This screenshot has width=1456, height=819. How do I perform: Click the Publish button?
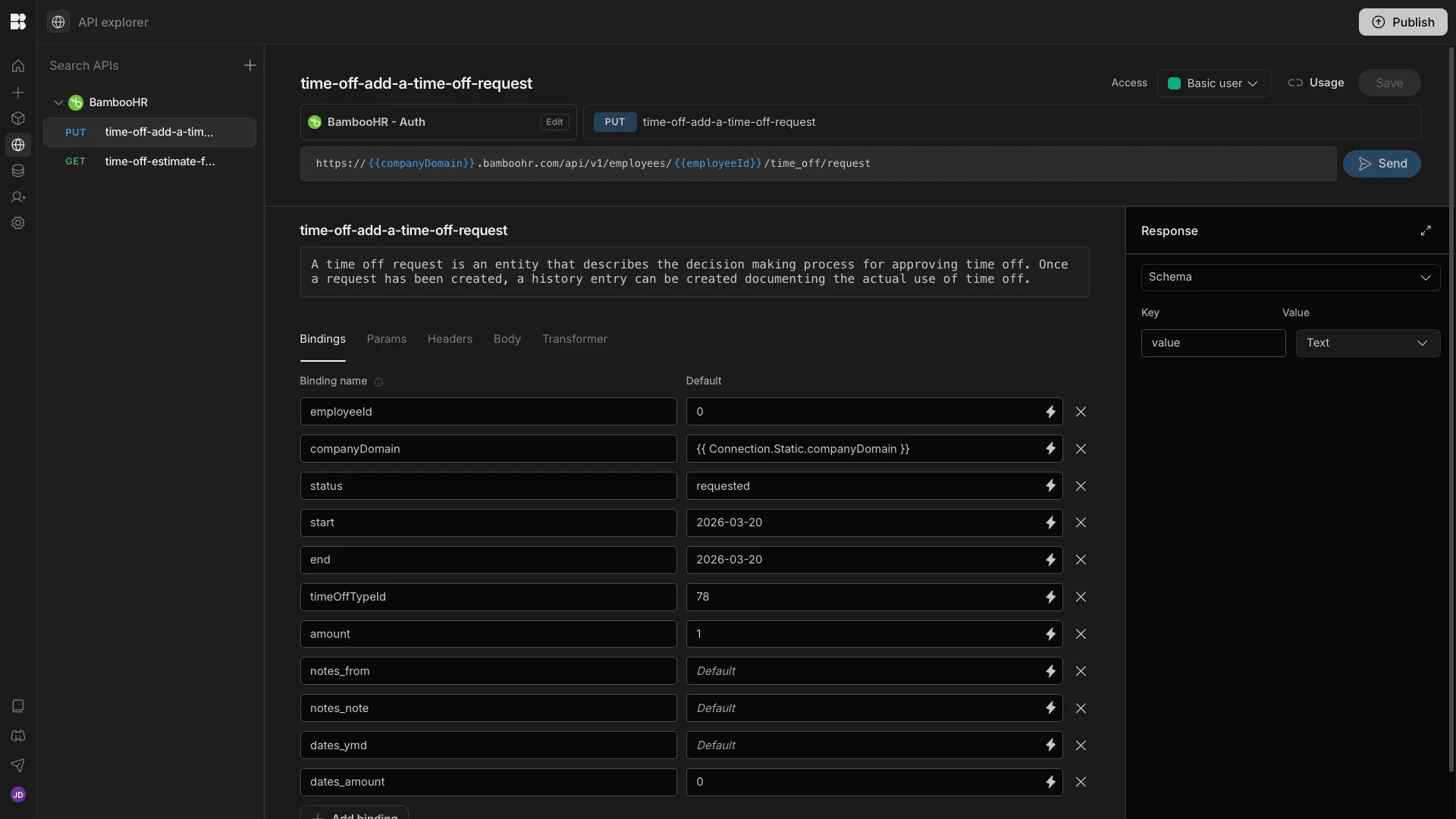click(x=1402, y=22)
